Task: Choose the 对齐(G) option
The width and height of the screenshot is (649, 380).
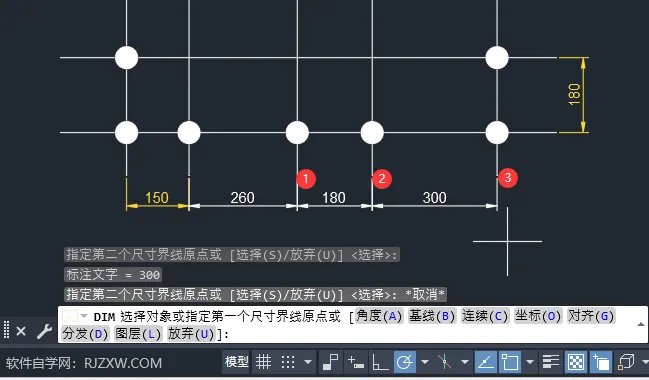Action: (x=591, y=316)
